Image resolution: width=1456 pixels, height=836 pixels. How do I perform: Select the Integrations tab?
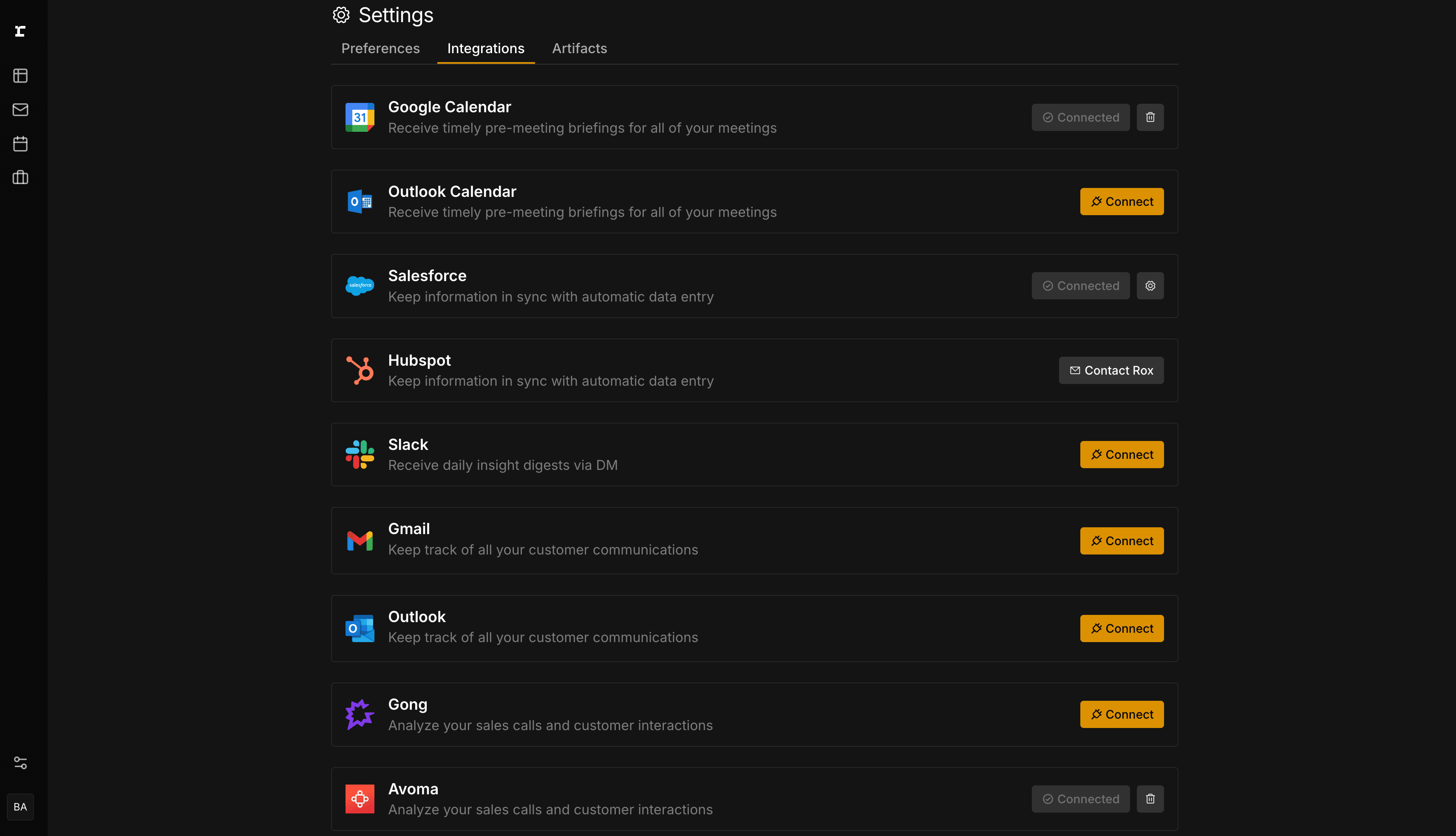[485, 49]
